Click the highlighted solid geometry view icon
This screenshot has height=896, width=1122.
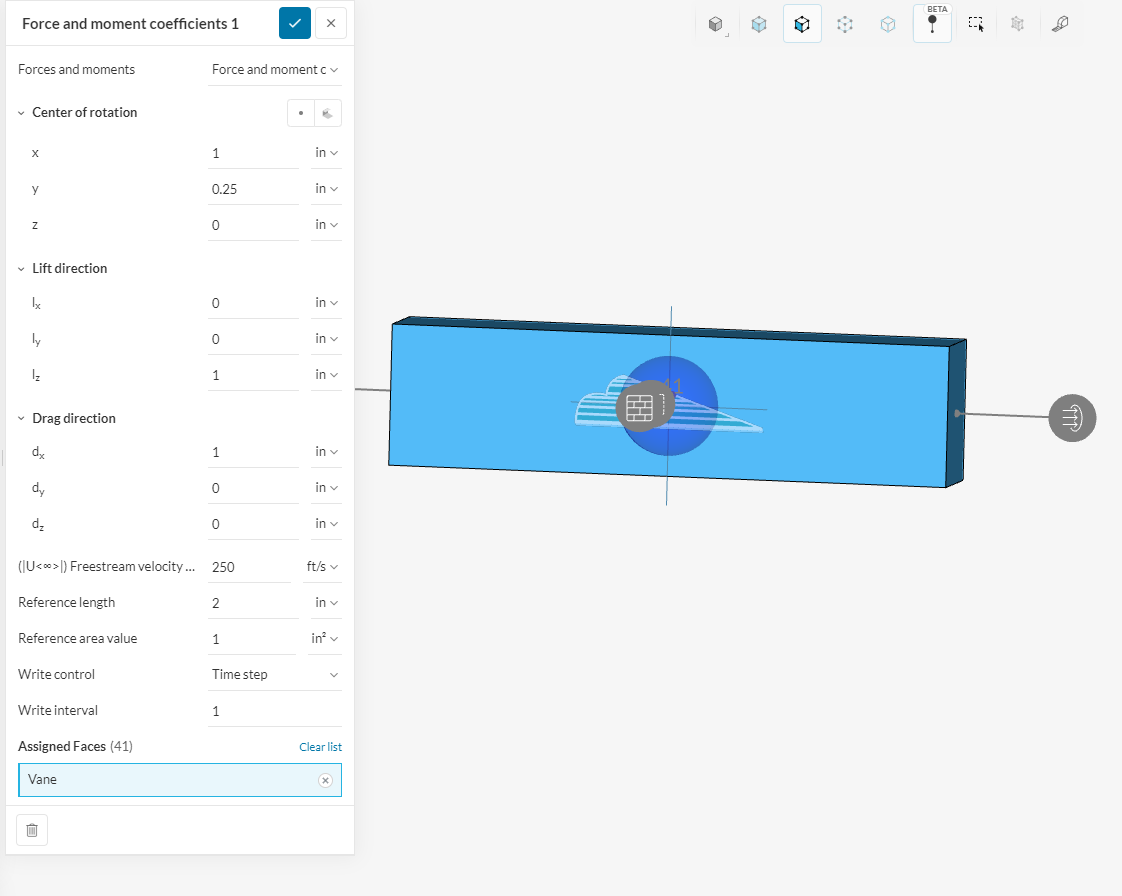(x=801, y=23)
